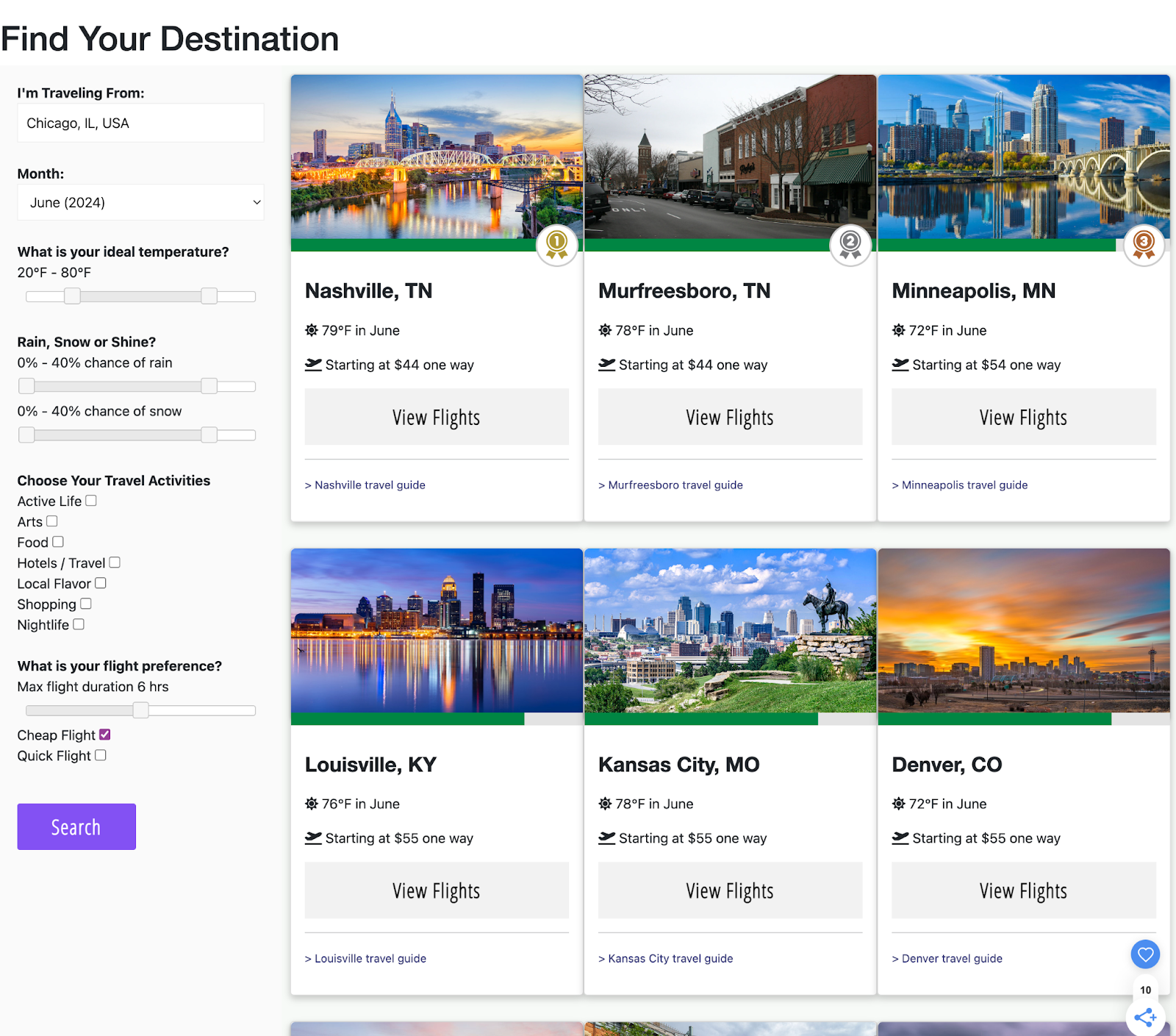Click the chance of snow upper handle

click(209, 435)
